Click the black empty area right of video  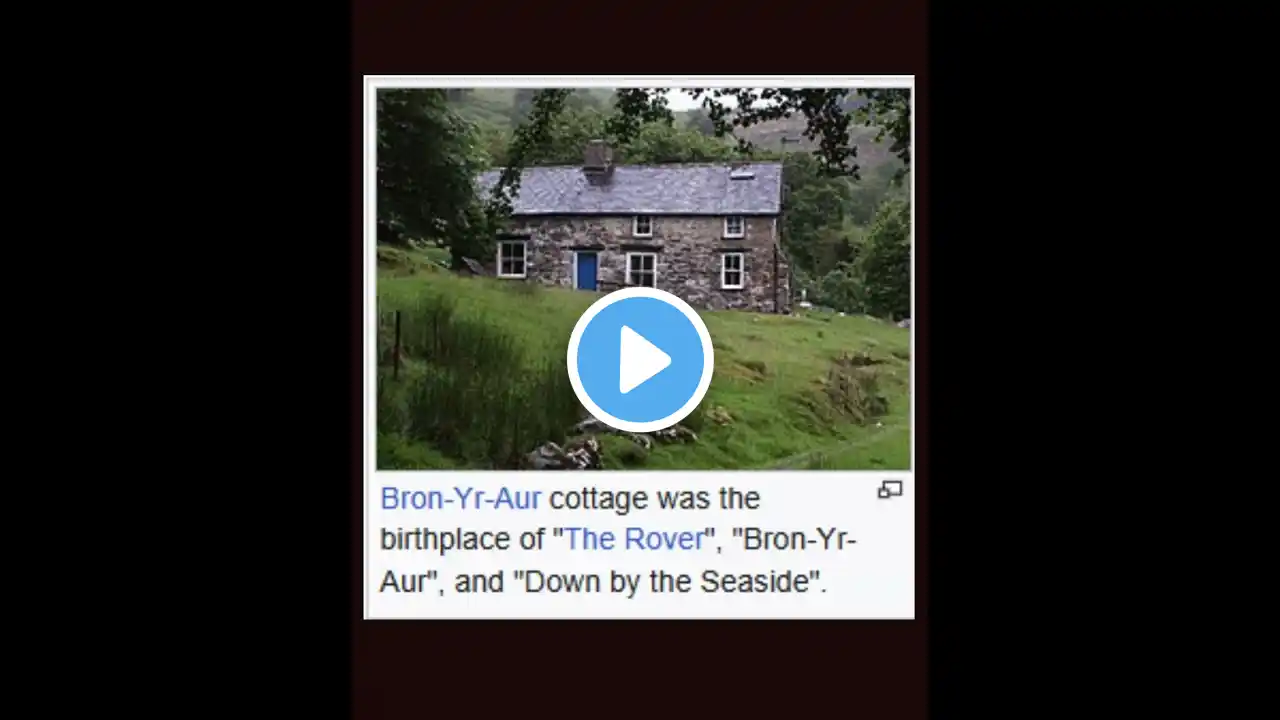[1104, 360]
